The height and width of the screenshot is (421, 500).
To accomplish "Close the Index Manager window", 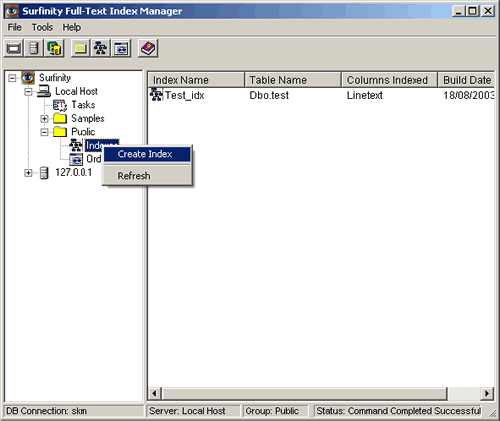I will (x=488, y=11).
